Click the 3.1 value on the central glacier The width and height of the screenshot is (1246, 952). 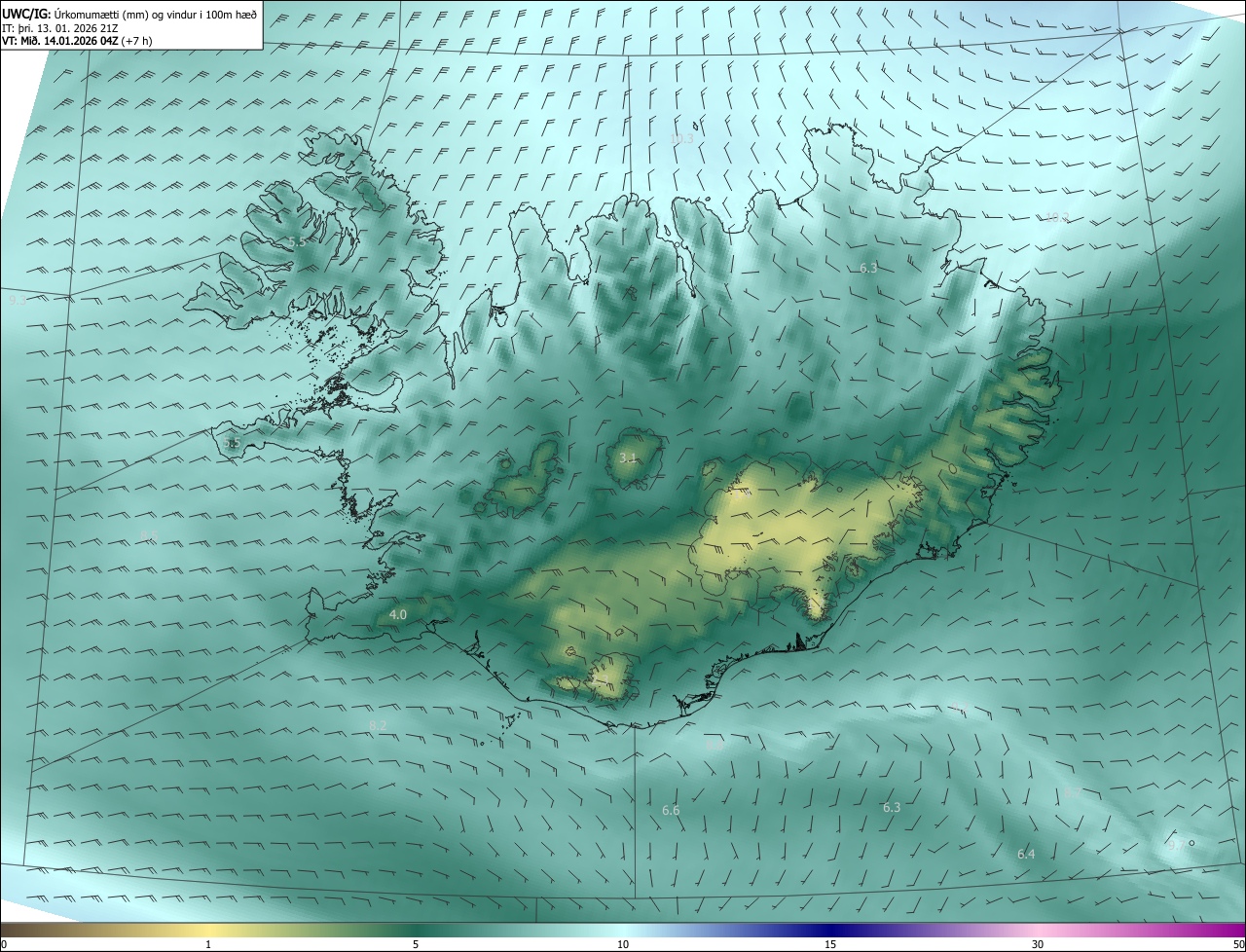point(628,458)
